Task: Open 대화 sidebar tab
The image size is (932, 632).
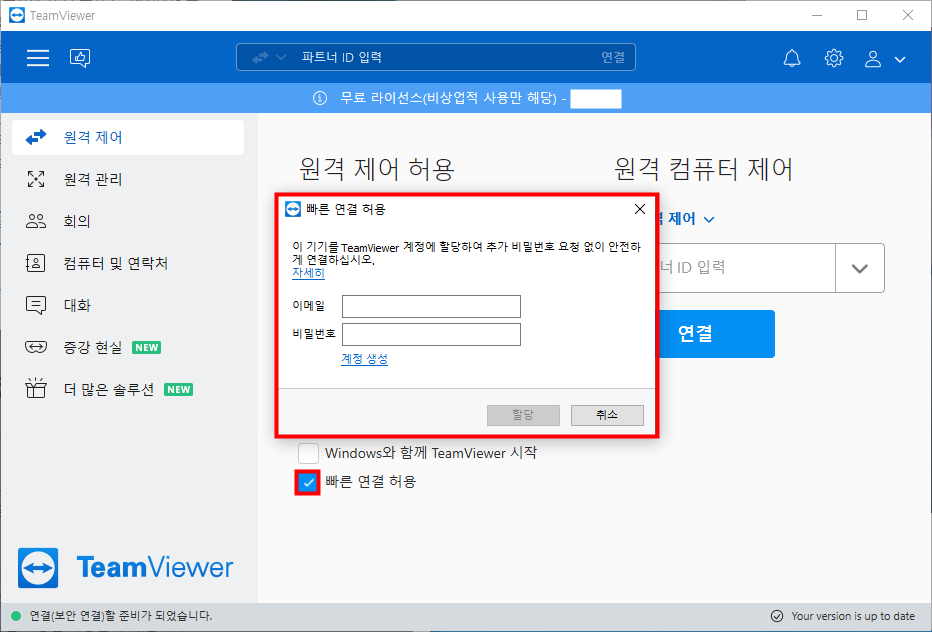Action: (x=128, y=305)
